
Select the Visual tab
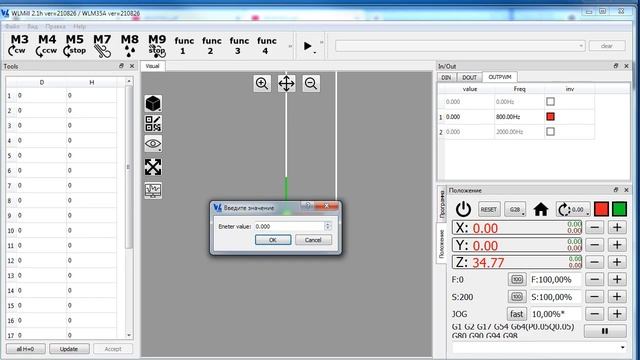[x=153, y=66]
